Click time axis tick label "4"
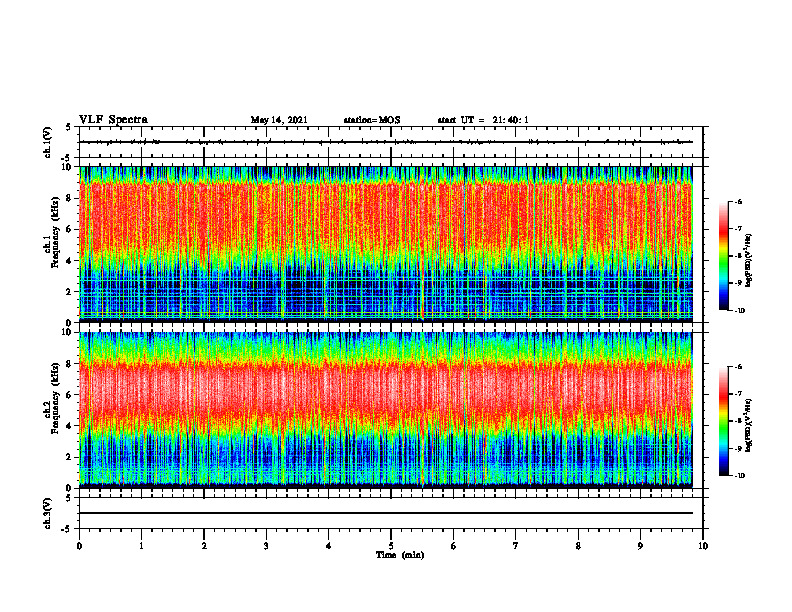The height and width of the screenshot is (612, 792). [329, 546]
